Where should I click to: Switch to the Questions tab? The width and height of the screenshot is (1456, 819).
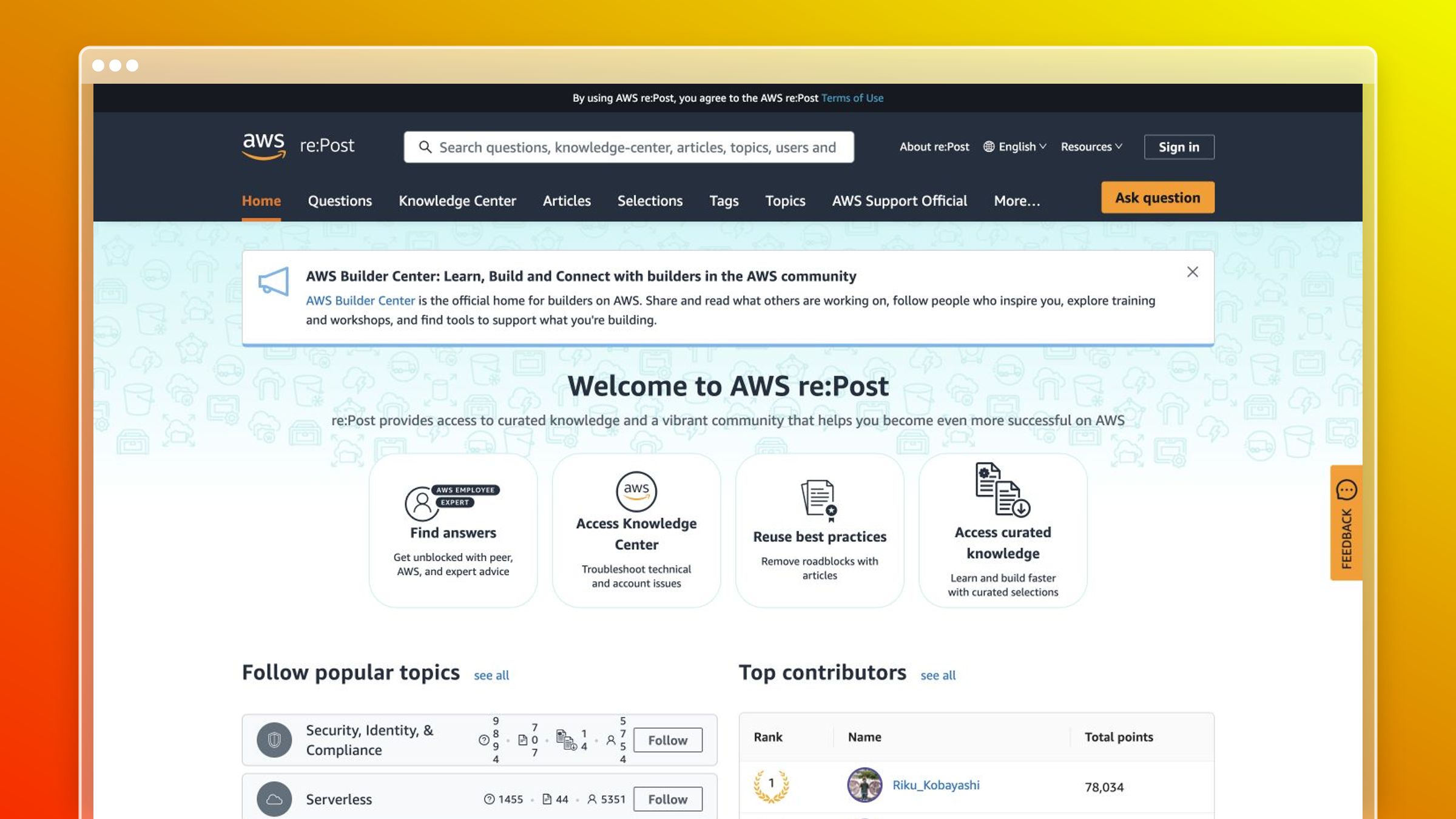click(340, 201)
